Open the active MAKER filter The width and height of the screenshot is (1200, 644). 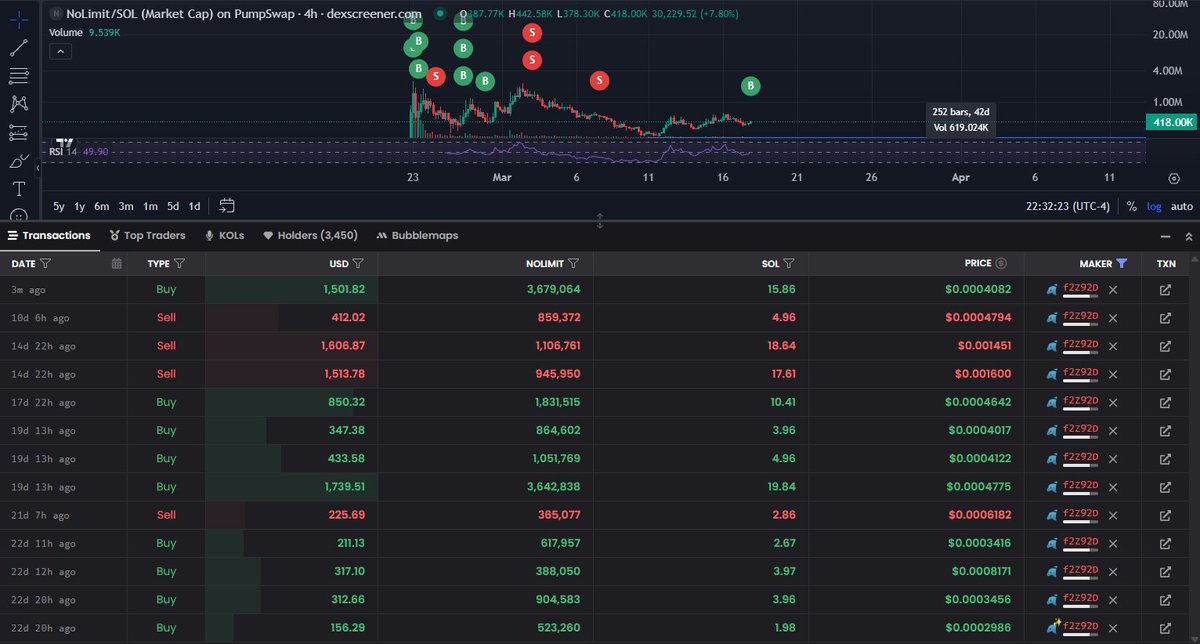point(1122,264)
